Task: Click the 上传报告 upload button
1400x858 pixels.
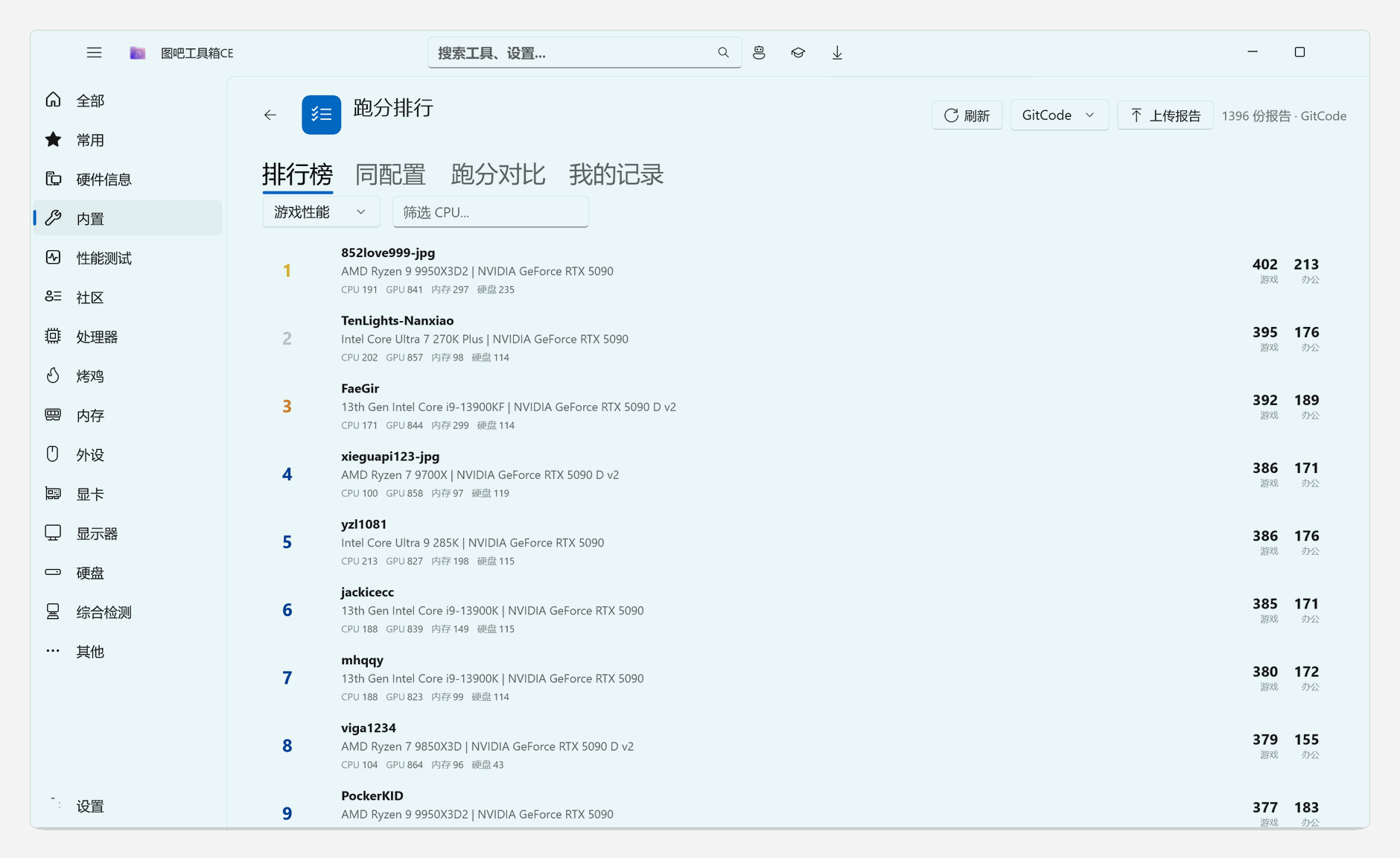Action: click(1165, 115)
